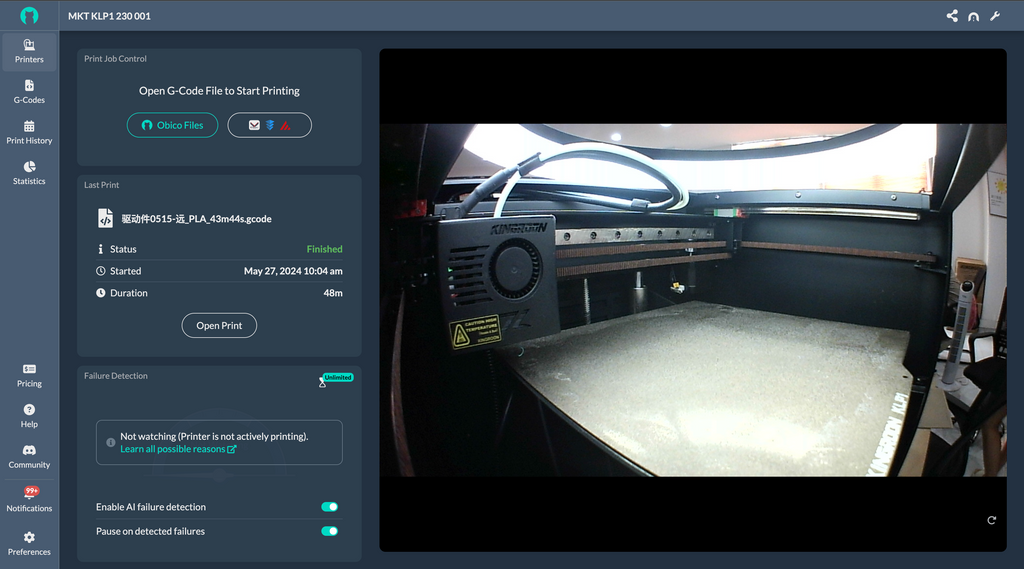1024x569 pixels.
Task: Go to G-Codes in the sidebar
Action: (29, 91)
